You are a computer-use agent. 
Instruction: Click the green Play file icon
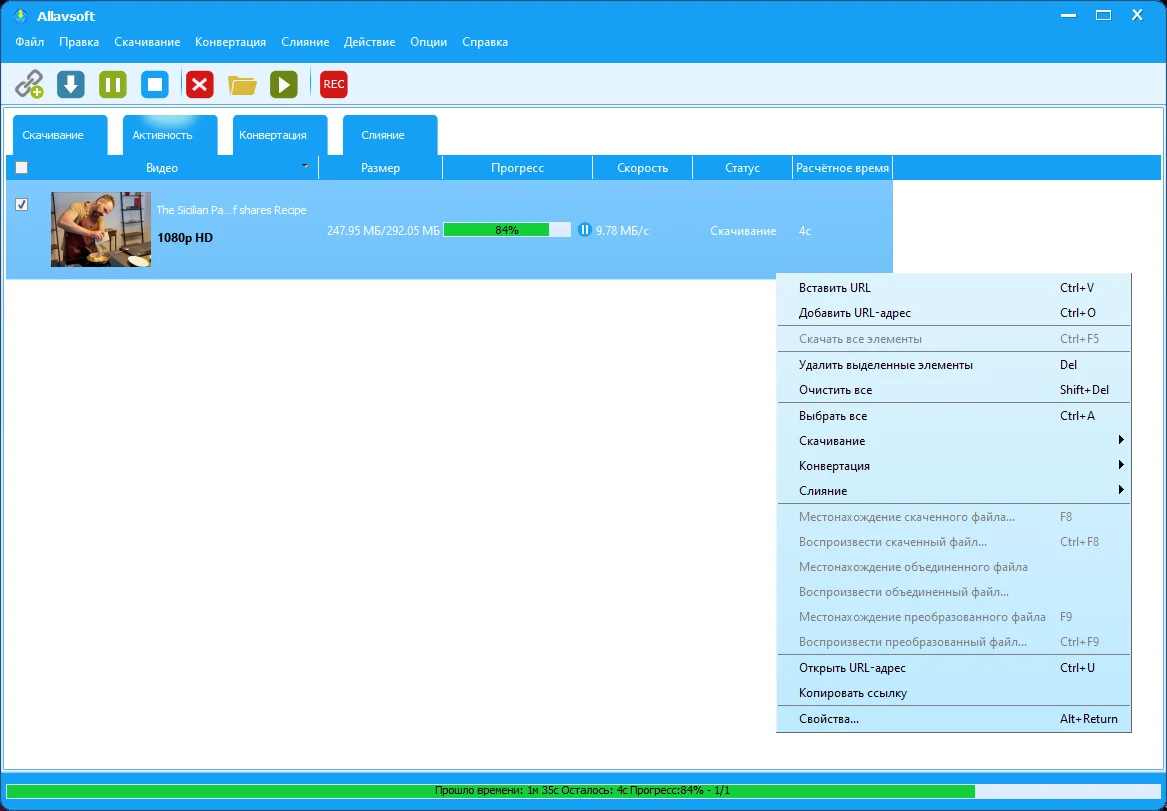[x=284, y=84]
